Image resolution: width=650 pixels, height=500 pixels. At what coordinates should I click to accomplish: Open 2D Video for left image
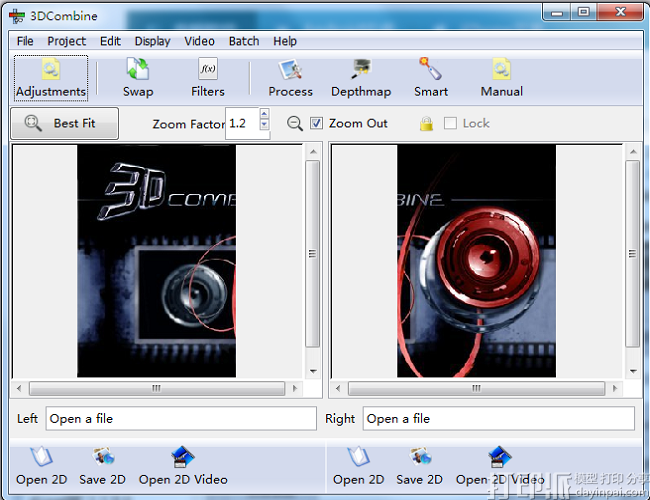point(183,466)
